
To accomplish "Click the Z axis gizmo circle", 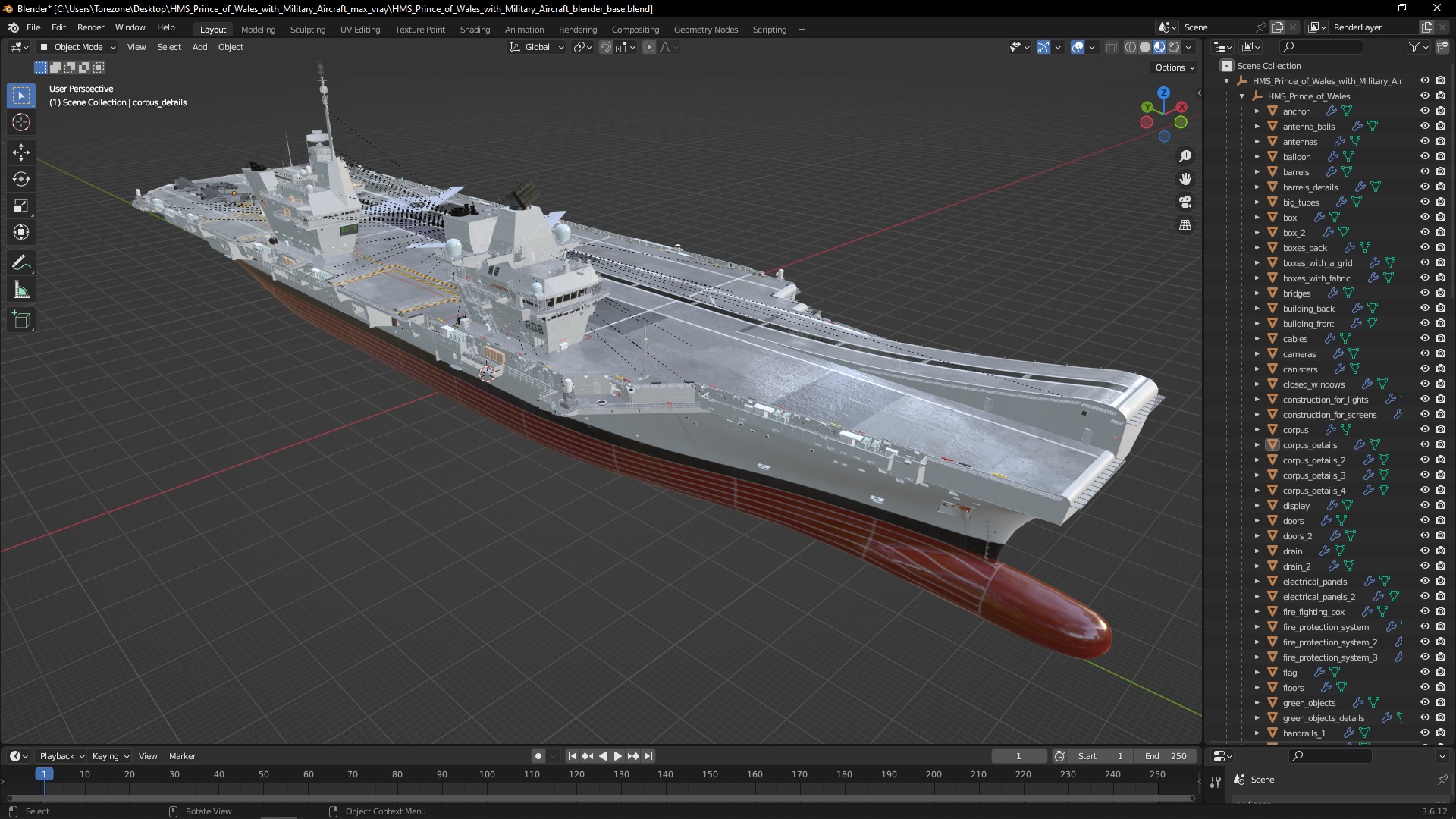I will pyautogui.click(x=1163, y=93).
